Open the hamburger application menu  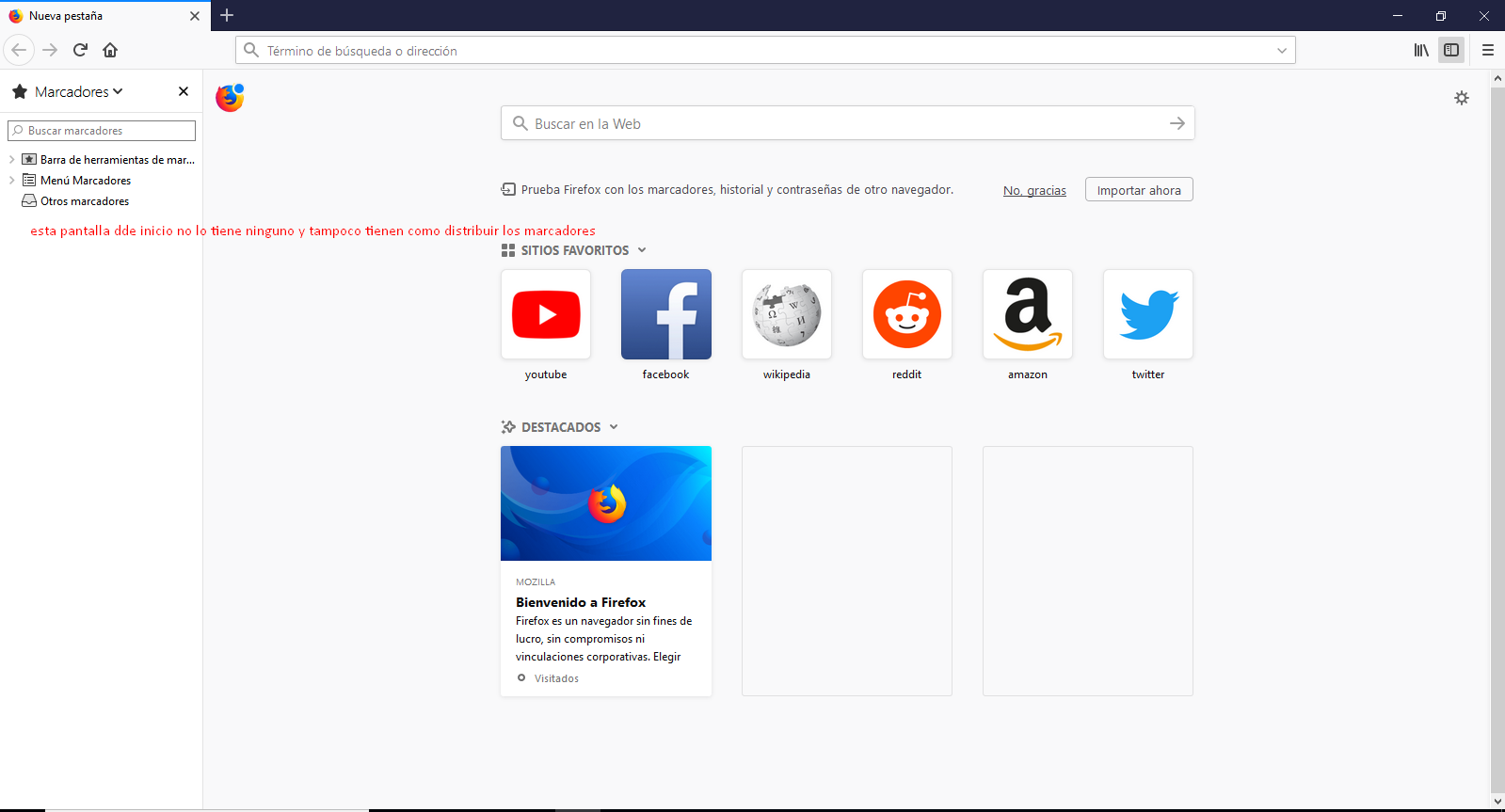coord(1488,50)
